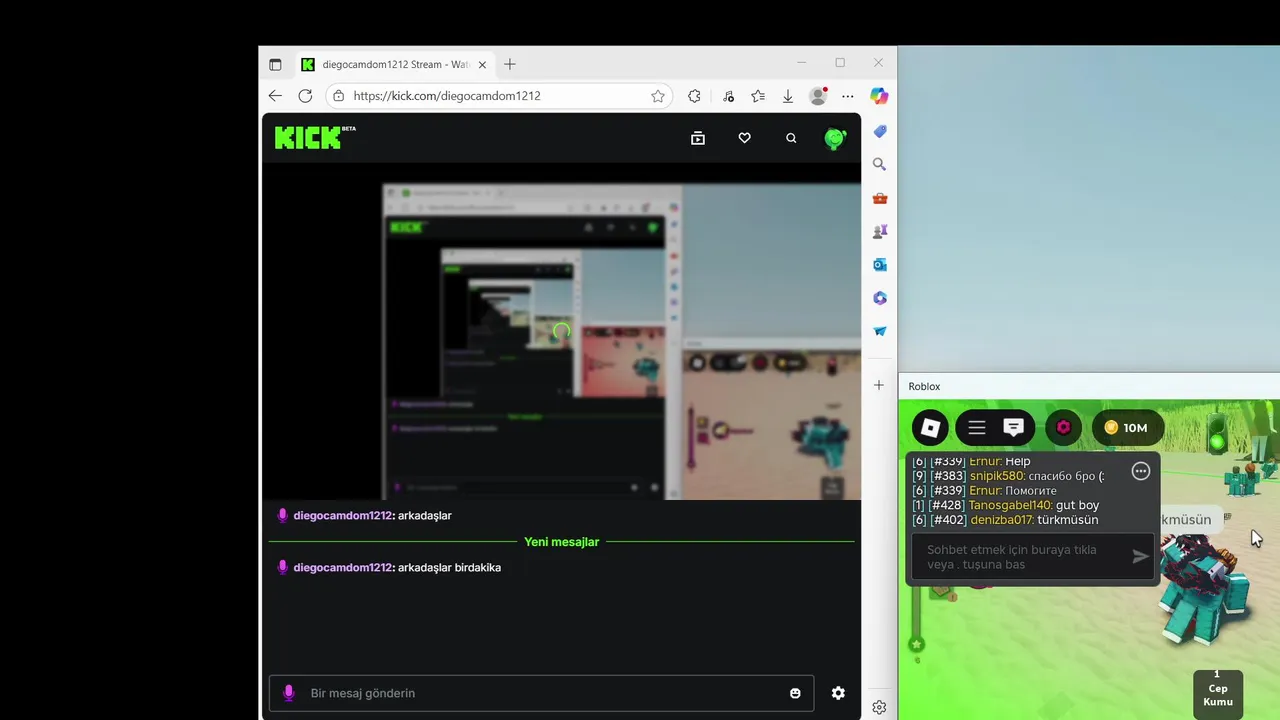This screenshot has height=720, width=1280.
Task: Open the Drop paper plane icon in sidebar
Action: [x=880, y=331]
